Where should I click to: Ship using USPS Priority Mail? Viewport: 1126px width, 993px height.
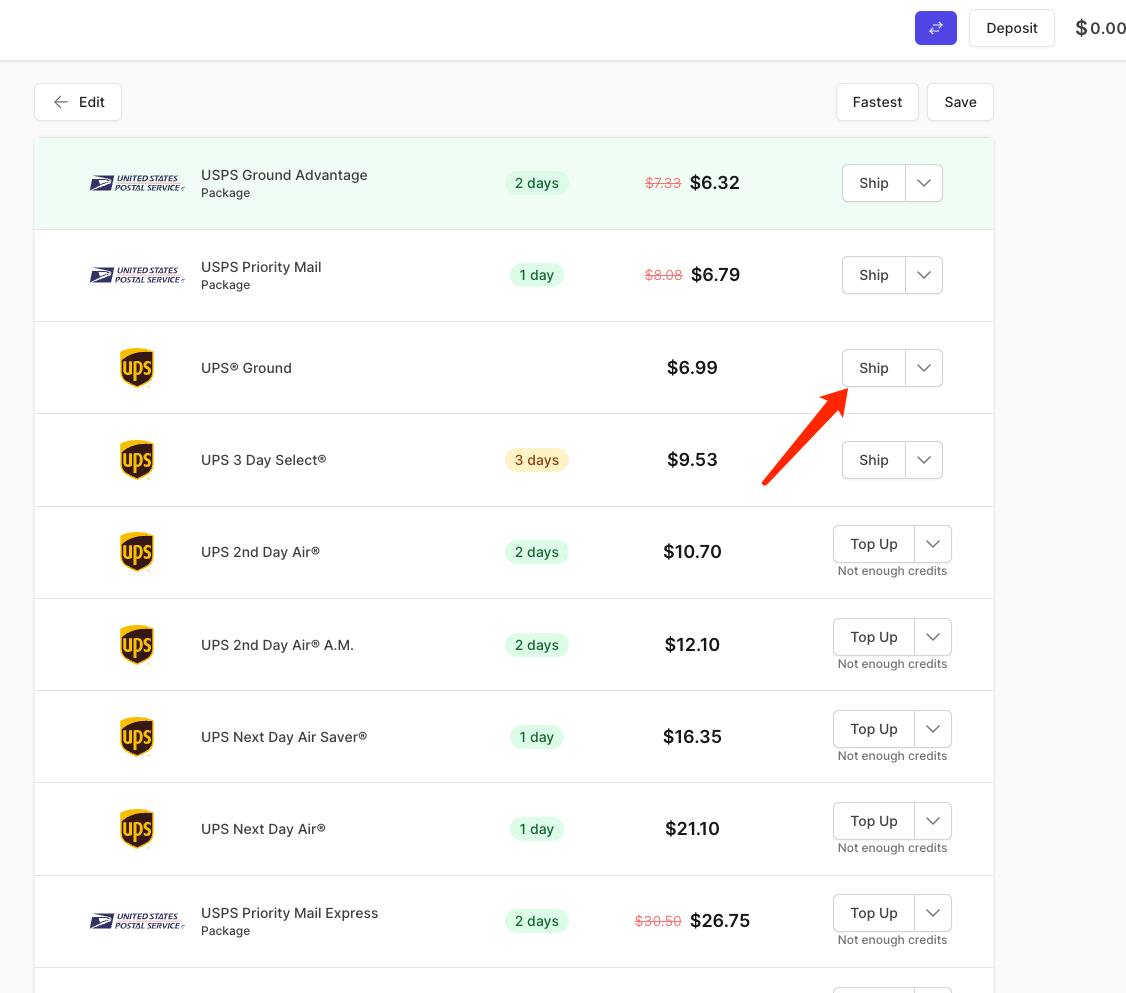(873, 275)
